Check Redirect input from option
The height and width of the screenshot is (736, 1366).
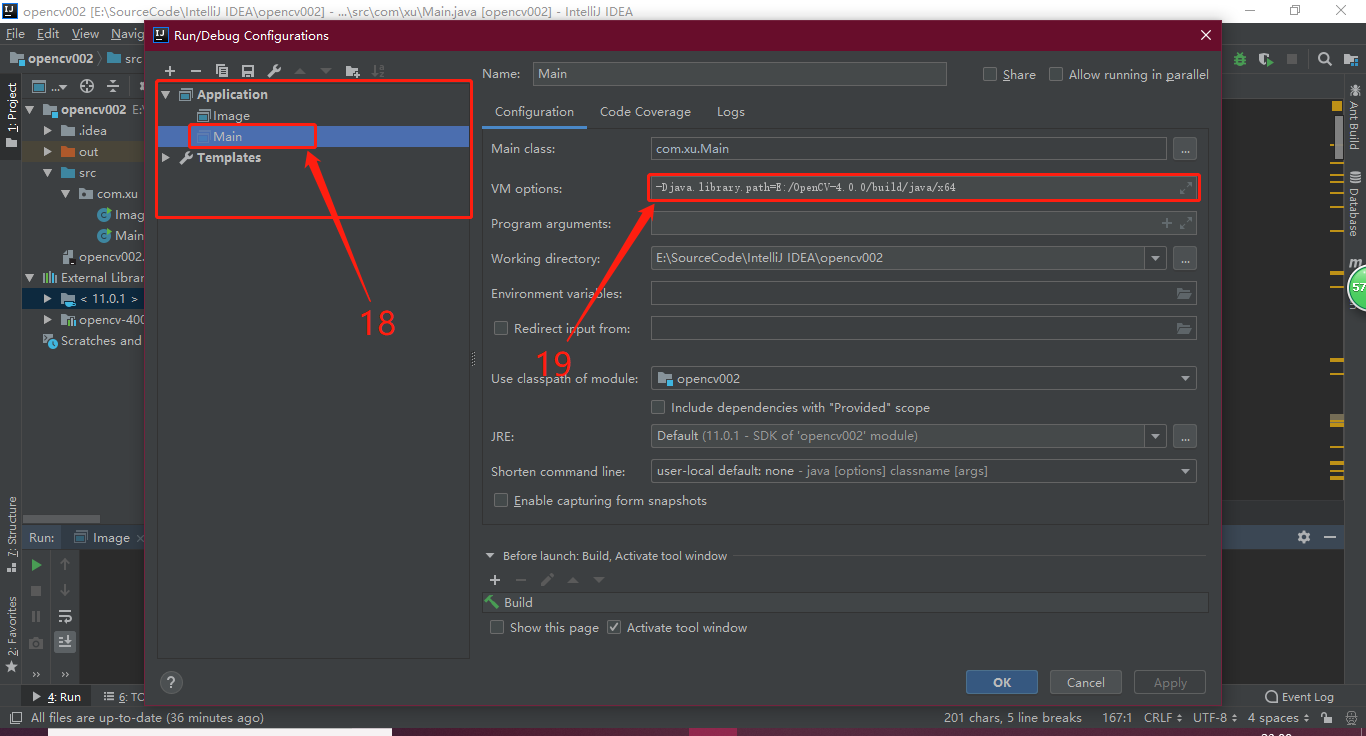point(501,328)
